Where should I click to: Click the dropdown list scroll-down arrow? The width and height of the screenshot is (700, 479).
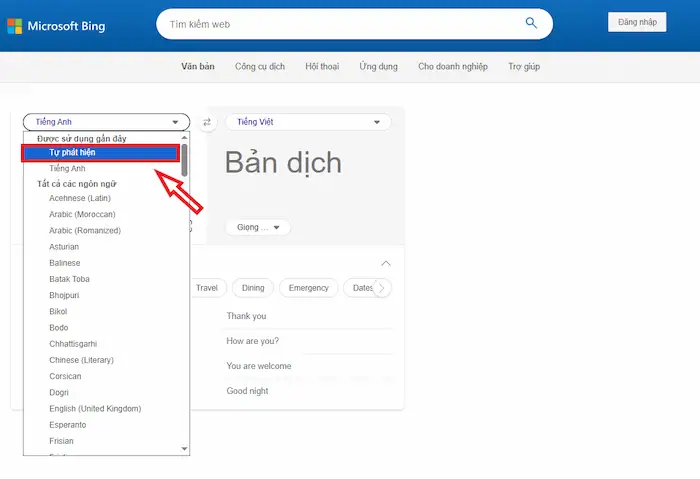(184, 450)
